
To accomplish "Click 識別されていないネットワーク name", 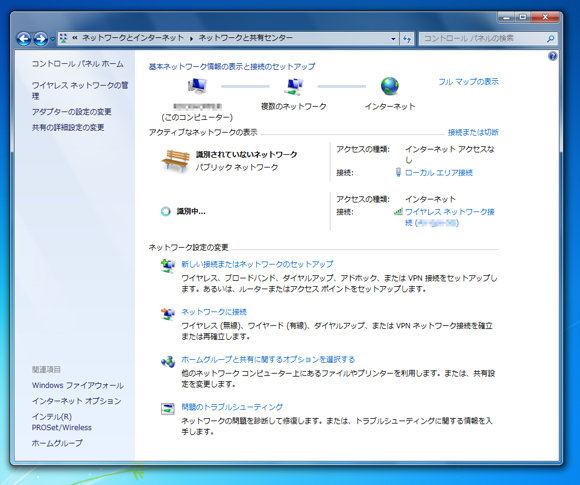I will click(x=247, y=154).
